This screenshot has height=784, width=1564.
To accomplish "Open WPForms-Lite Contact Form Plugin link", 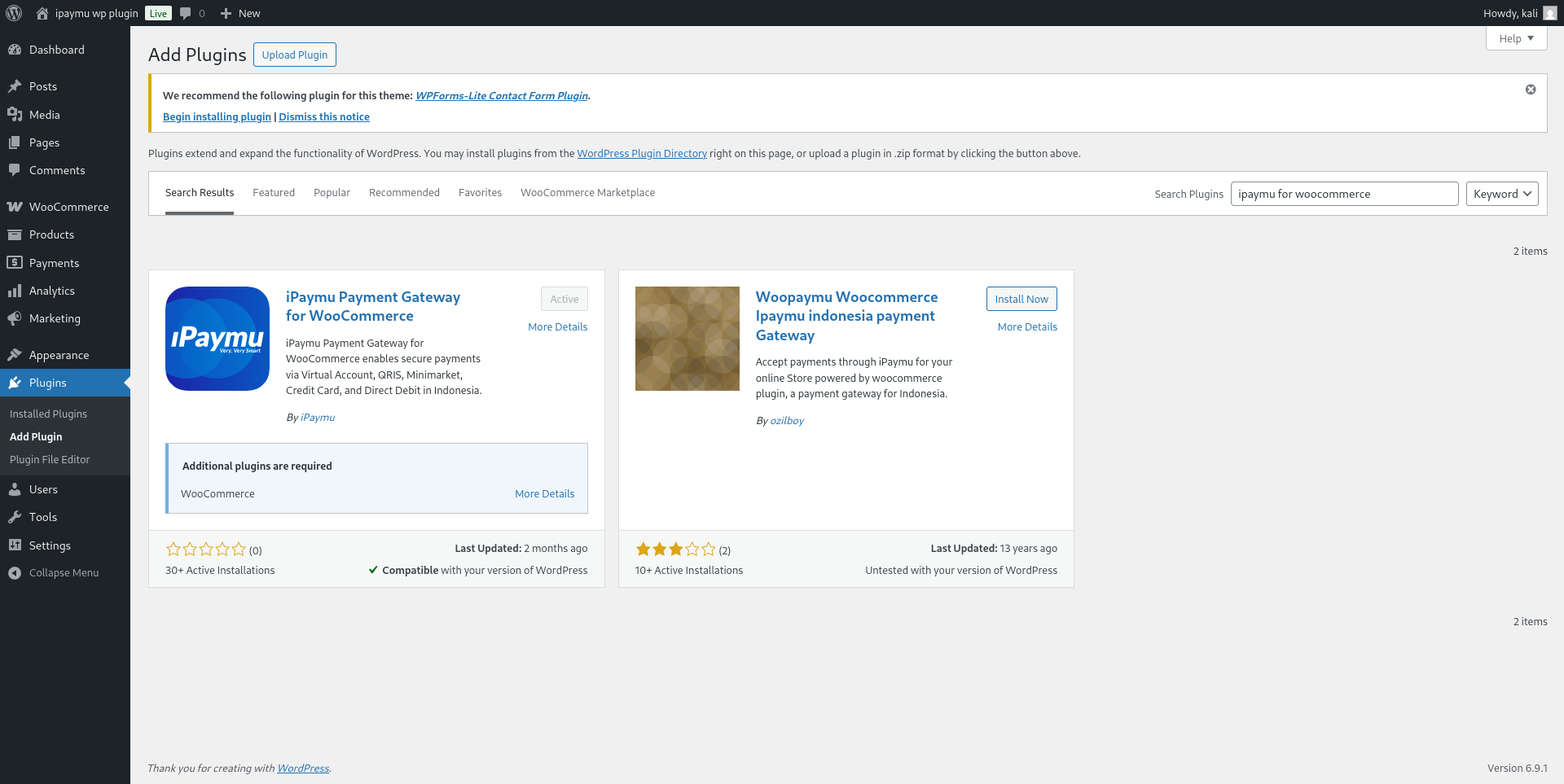I will pos(502,96).
